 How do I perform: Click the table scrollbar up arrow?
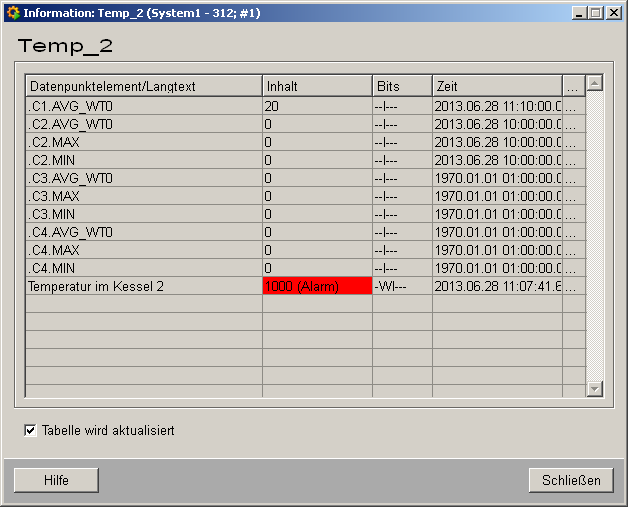point(595,83)
